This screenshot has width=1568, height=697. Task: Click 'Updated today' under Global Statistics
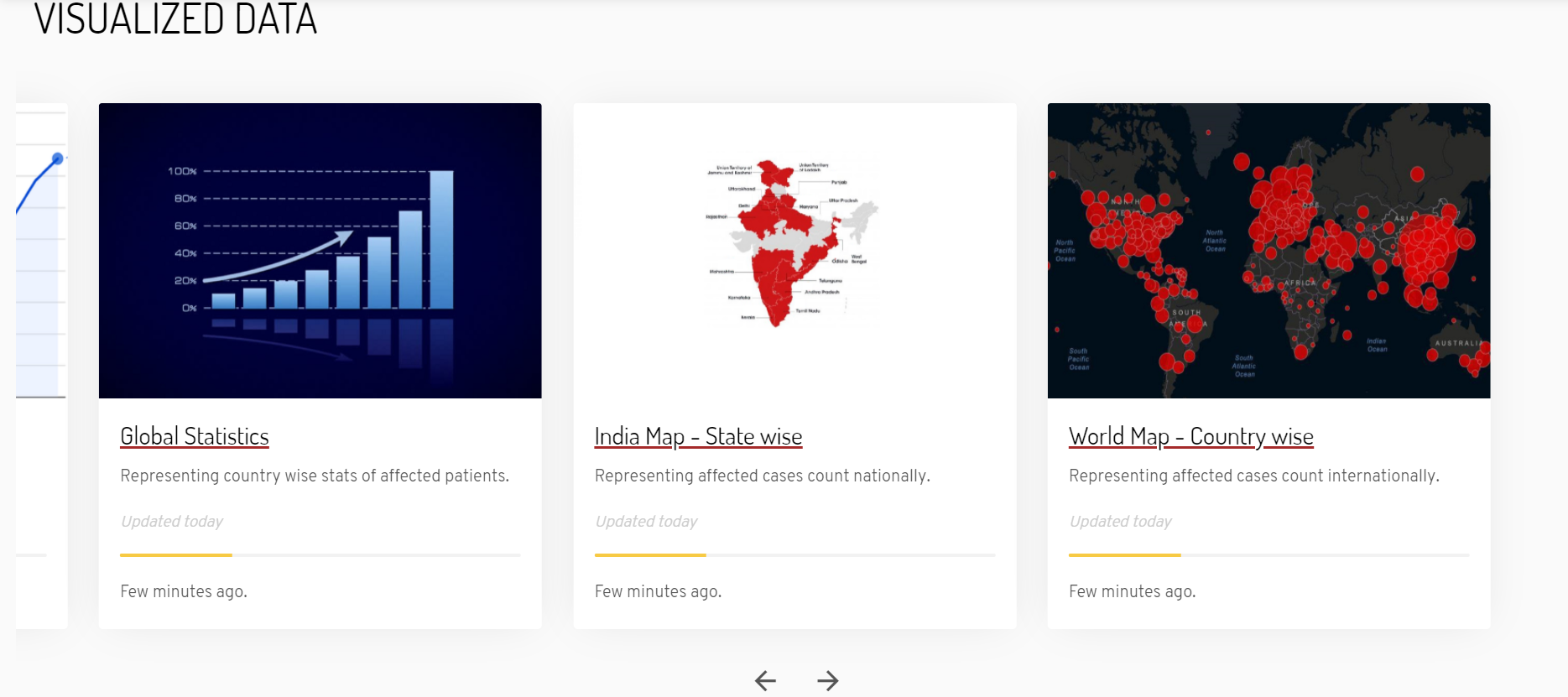tap(172, 521)
